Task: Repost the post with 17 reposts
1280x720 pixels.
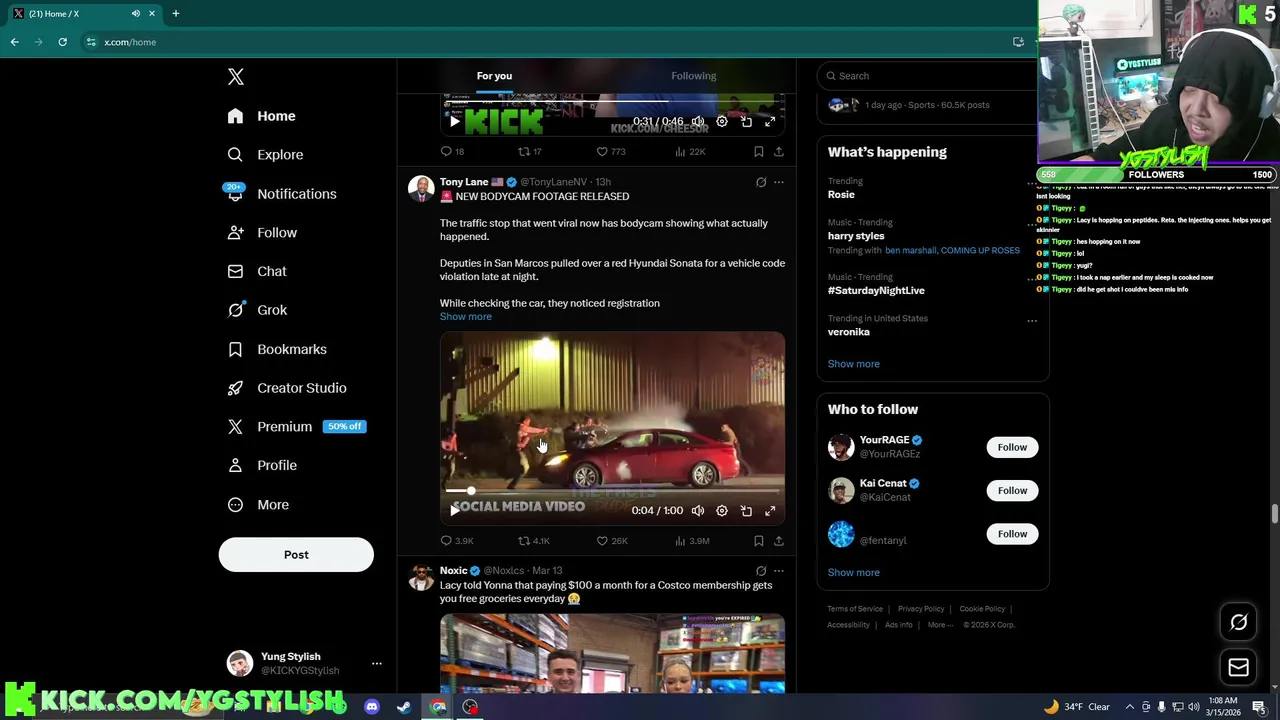Action: (529, 152)
